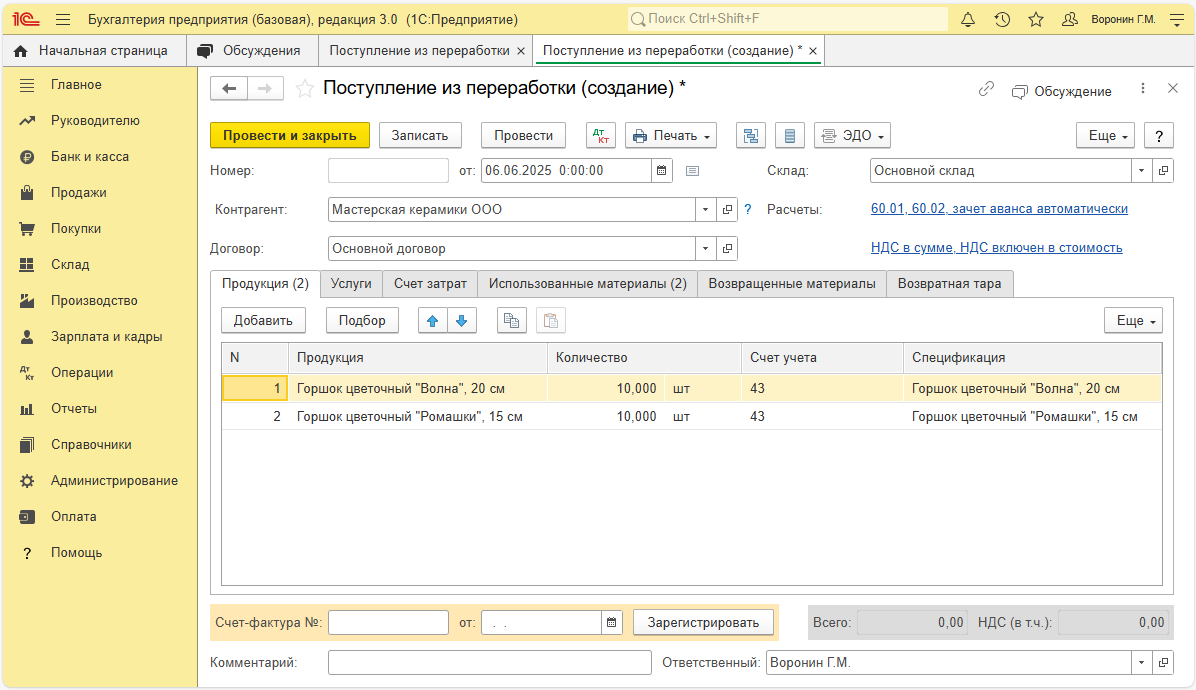Open Договор card via the open icon

(x=728, y=249)
